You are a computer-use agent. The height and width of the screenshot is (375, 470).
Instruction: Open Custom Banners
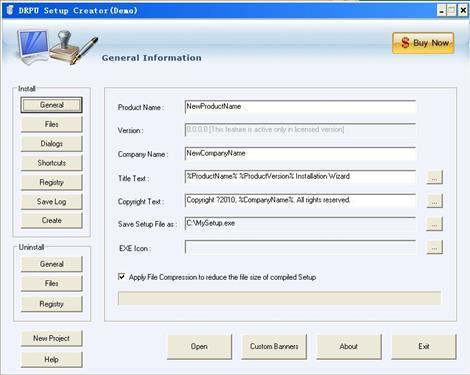[274, 347]
